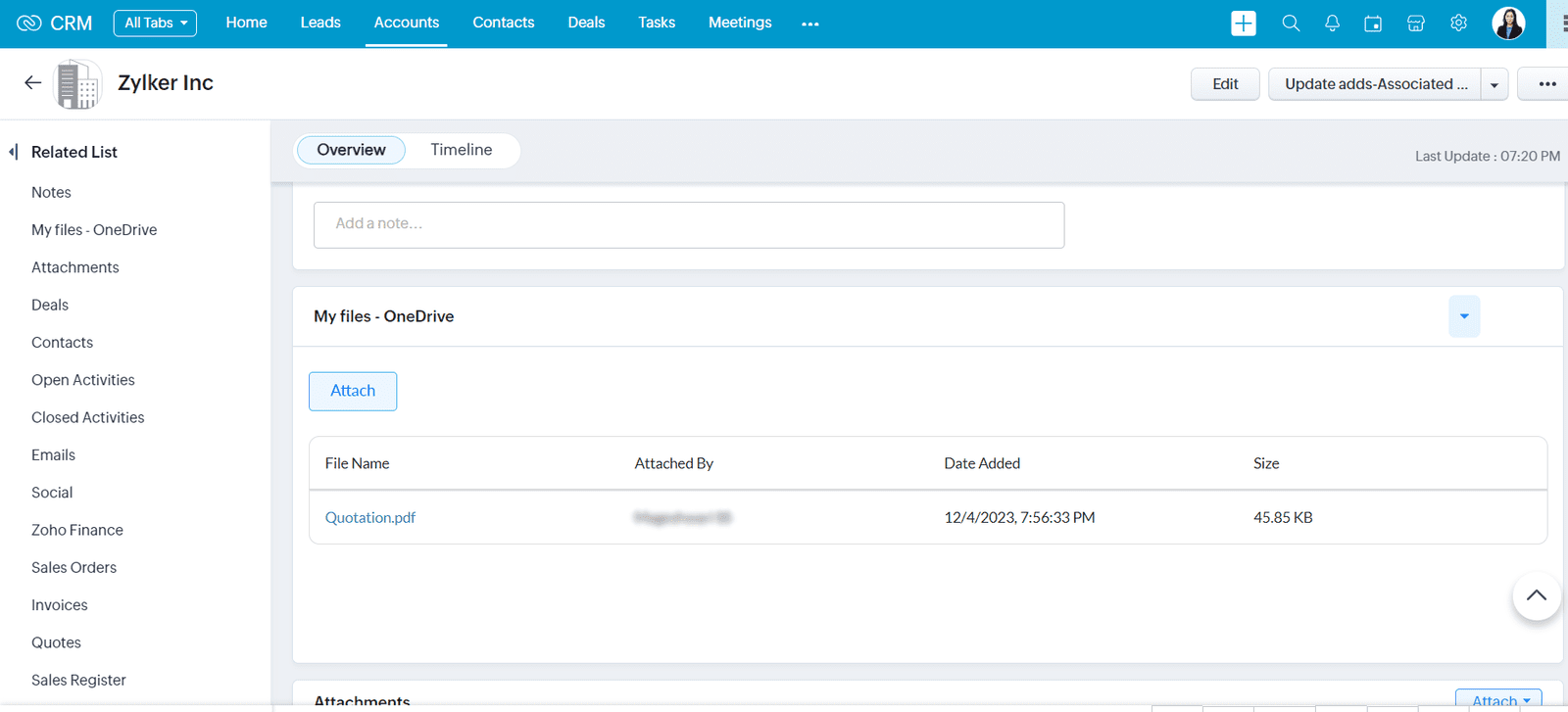Click the Edit button
Viewport: 1568px width, 712px height.
(x=1225, y=84)
